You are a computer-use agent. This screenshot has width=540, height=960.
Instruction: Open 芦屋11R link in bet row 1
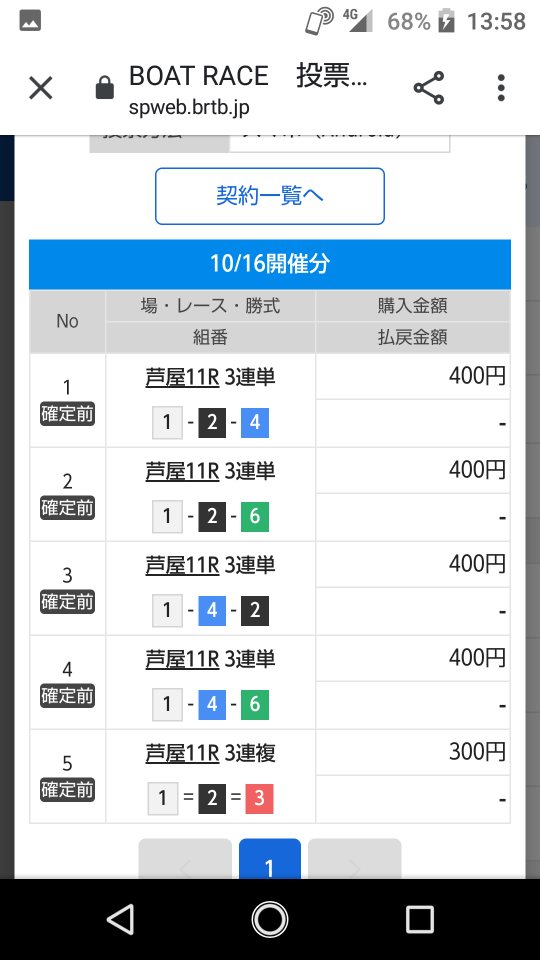pyautogui.click(x=182, y=377)
